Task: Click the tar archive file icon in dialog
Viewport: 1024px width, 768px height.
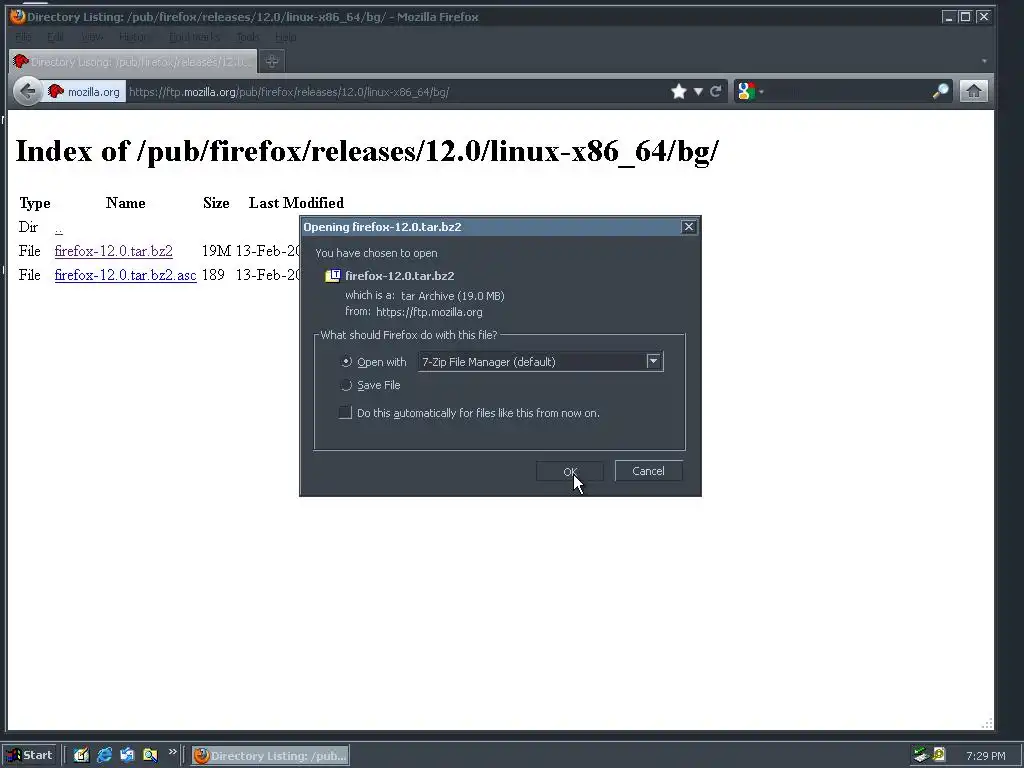Action: coord(332,276)
